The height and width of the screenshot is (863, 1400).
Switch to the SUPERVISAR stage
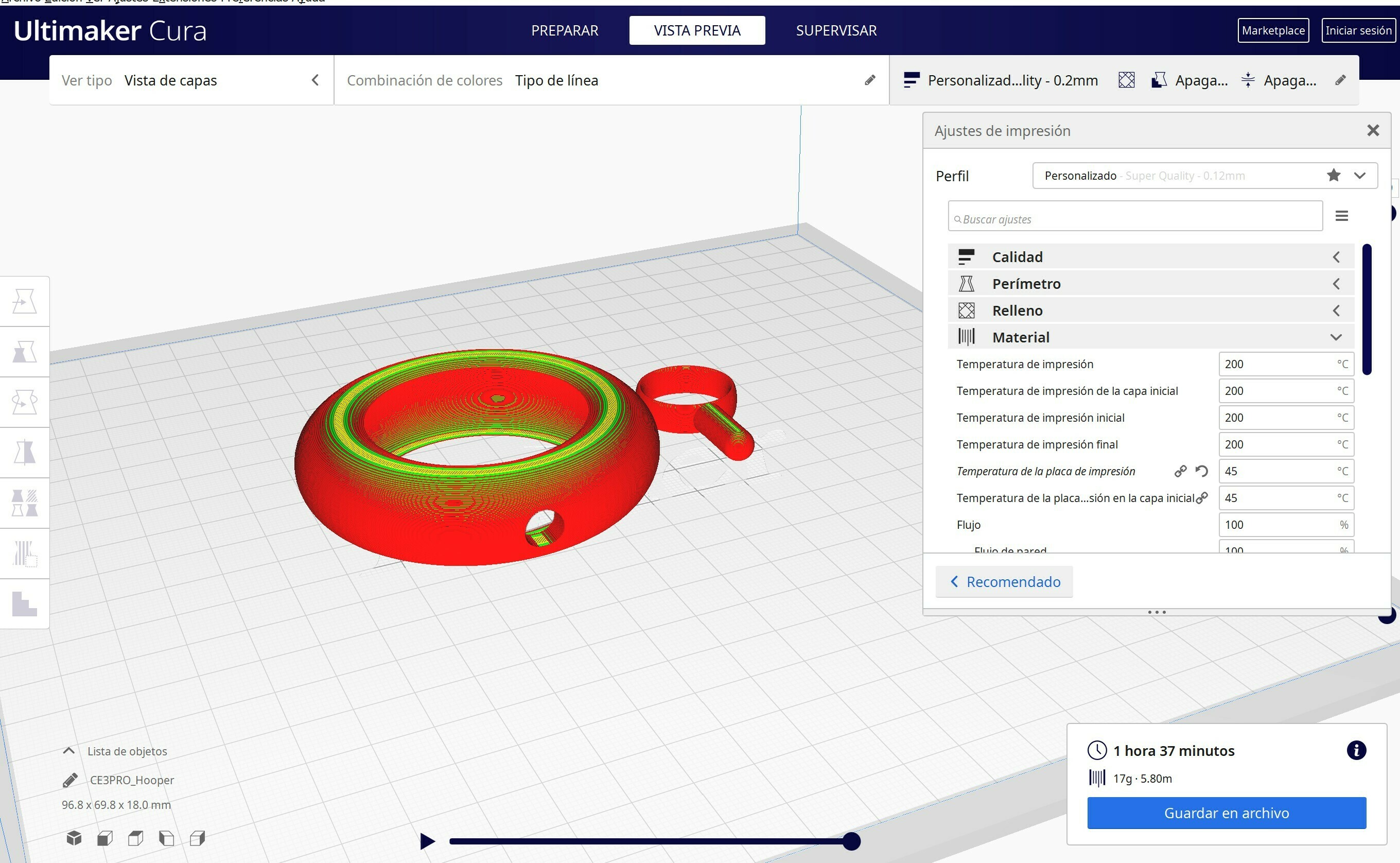pos(836,30)
